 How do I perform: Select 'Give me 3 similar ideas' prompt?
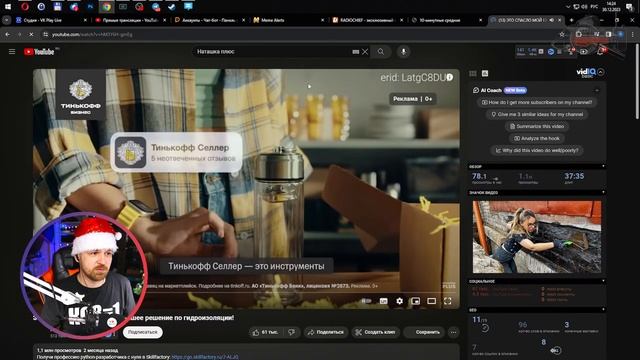(537, 114)
